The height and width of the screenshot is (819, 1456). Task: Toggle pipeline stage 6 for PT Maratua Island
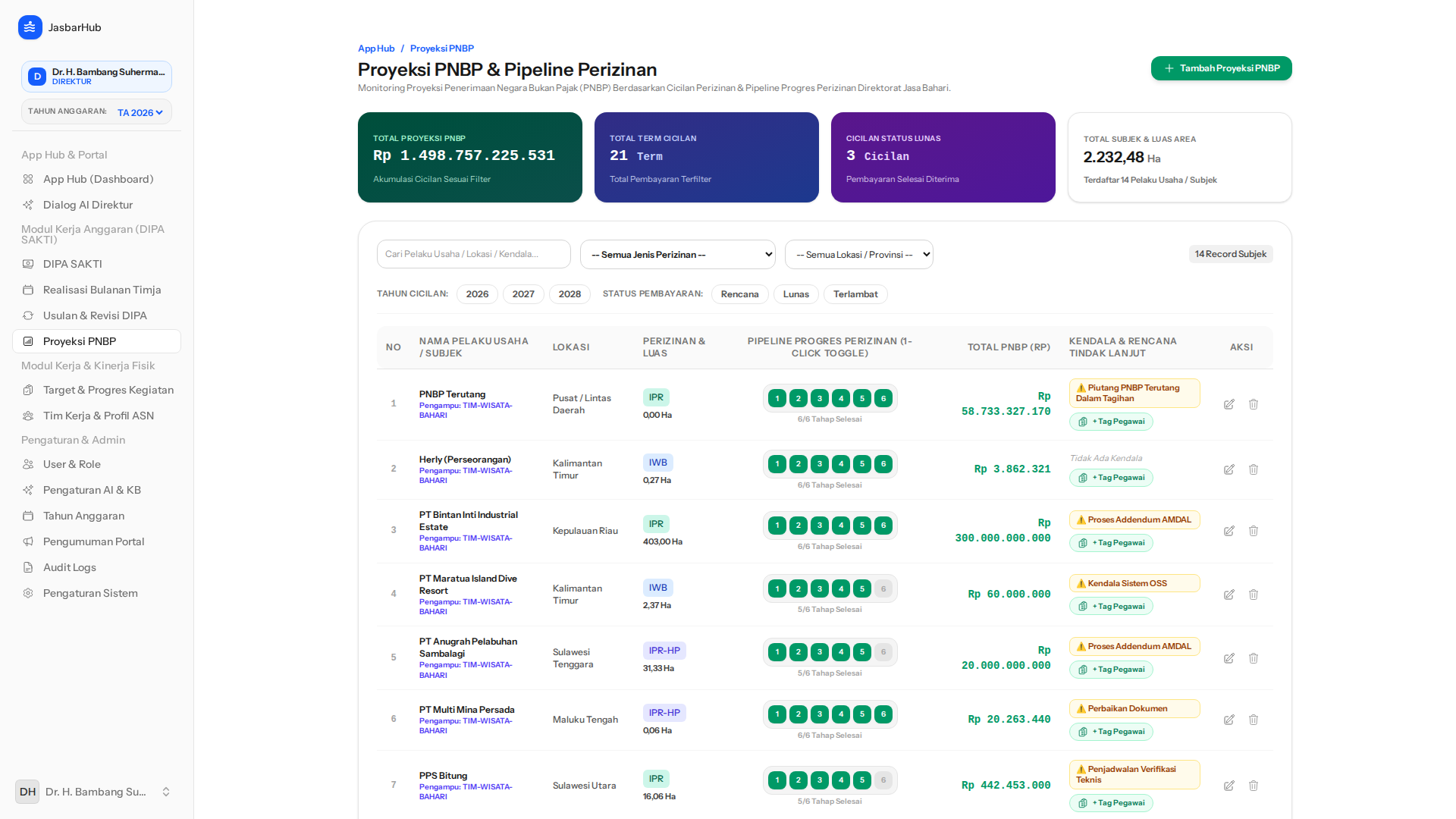point(883,588)
